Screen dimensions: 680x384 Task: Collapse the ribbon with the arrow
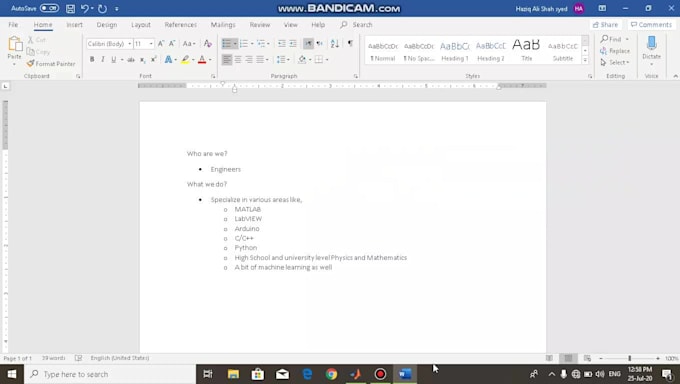click(675, 76)
